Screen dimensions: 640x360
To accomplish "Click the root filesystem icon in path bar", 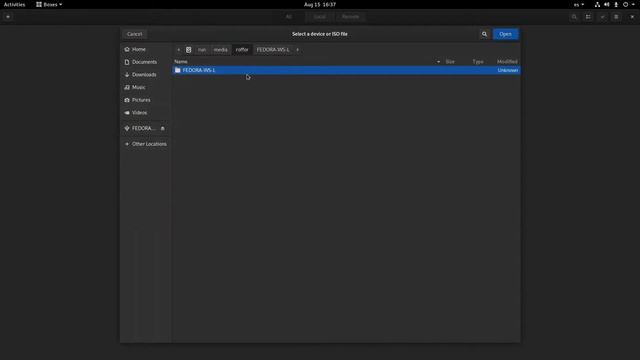I will (x=189, y=50).
